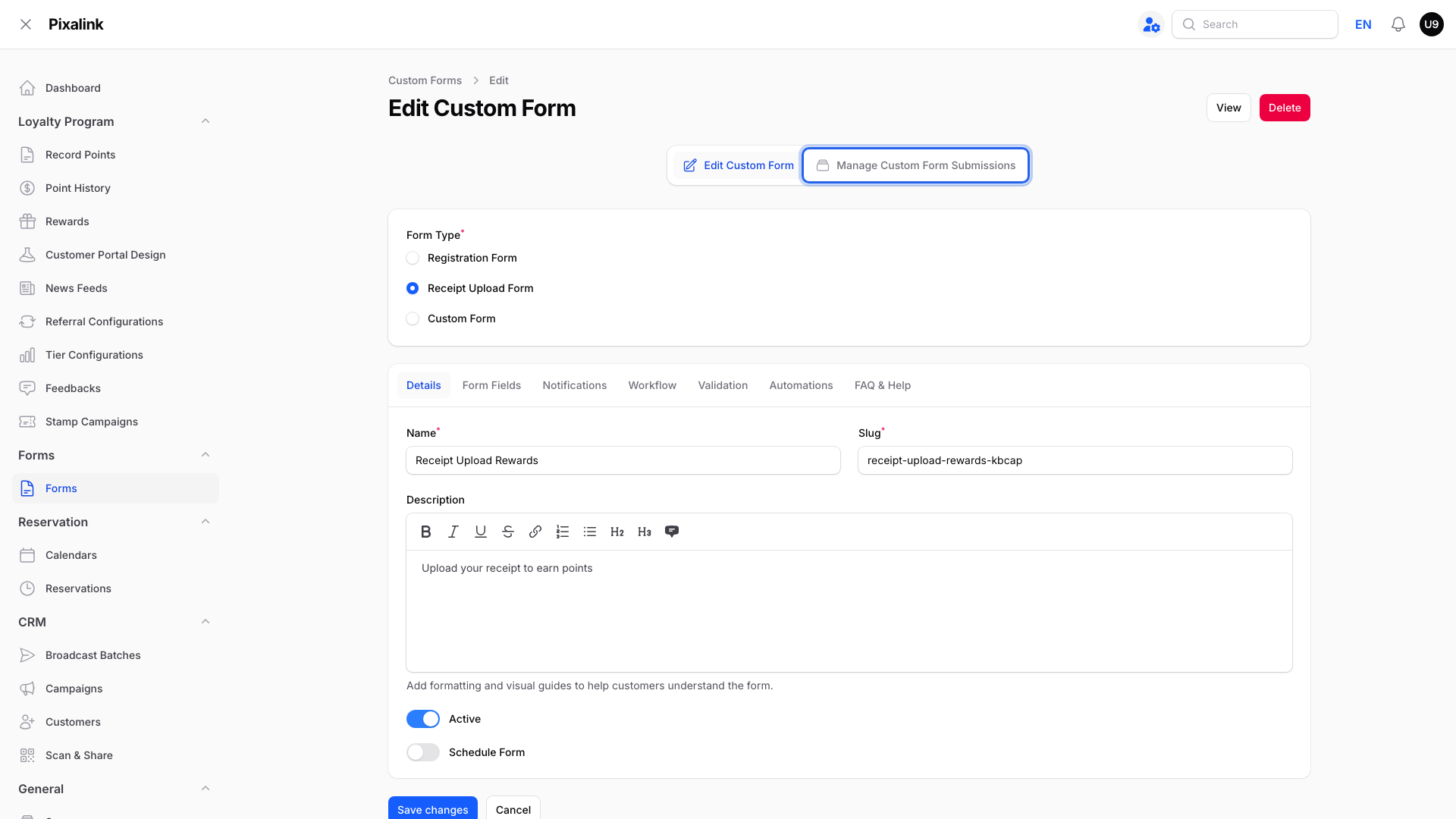Switch to the Form Fields tab

pyautogui.click(x=491, y=385)
